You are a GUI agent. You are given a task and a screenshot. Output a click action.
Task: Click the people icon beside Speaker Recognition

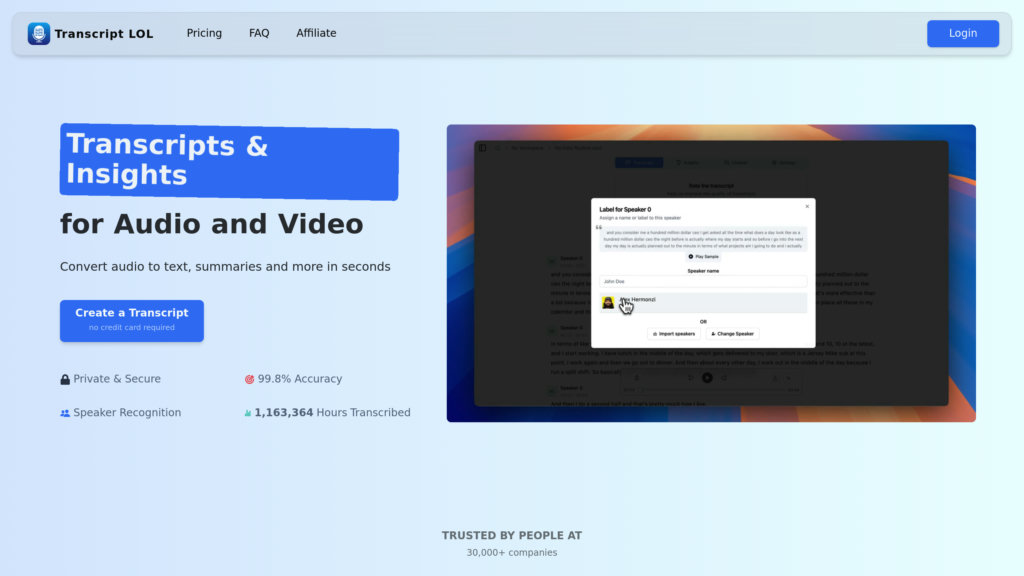pos(65,413)
